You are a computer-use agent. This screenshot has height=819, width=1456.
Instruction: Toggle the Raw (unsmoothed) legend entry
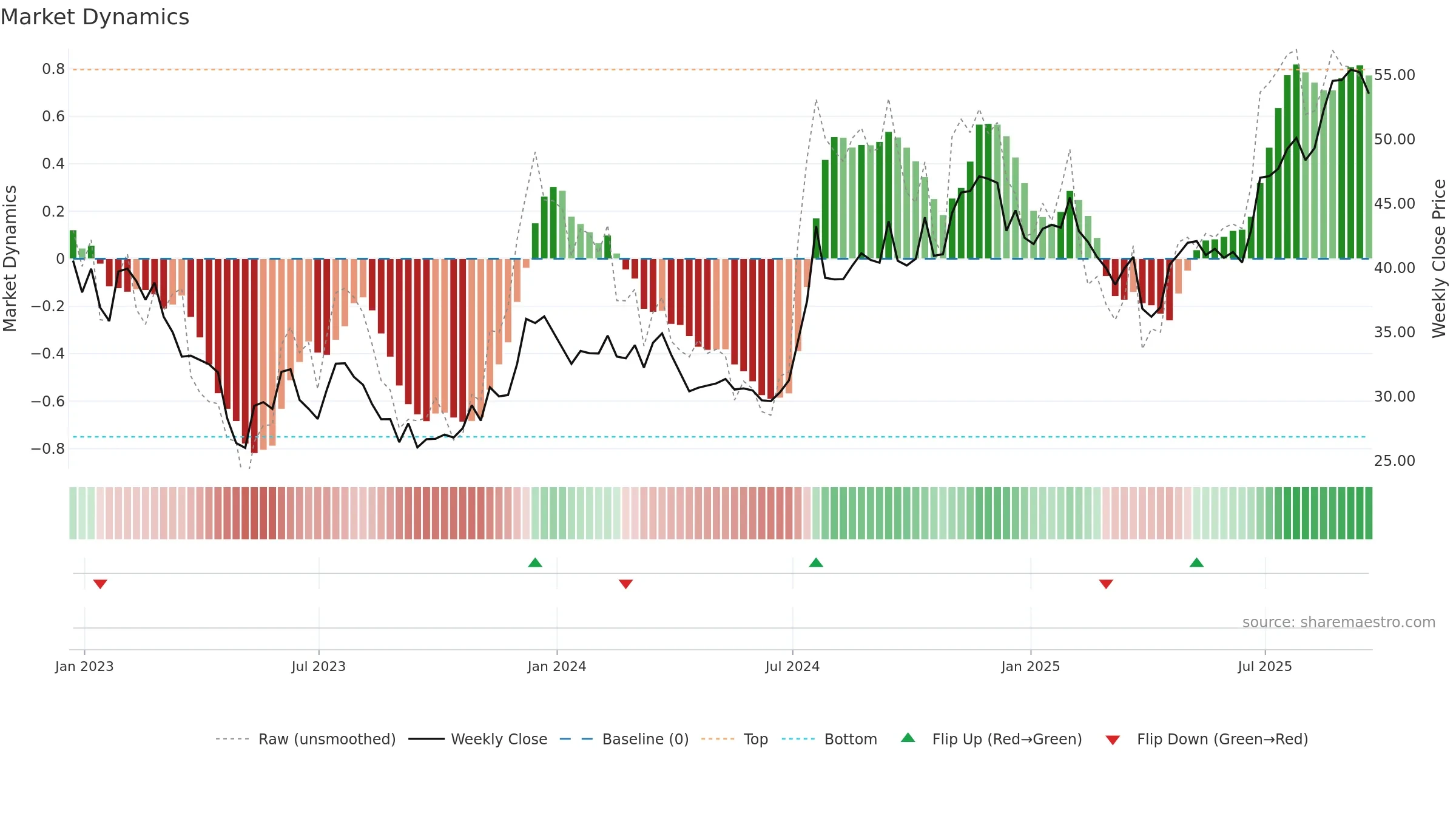[x=305, y=739]
